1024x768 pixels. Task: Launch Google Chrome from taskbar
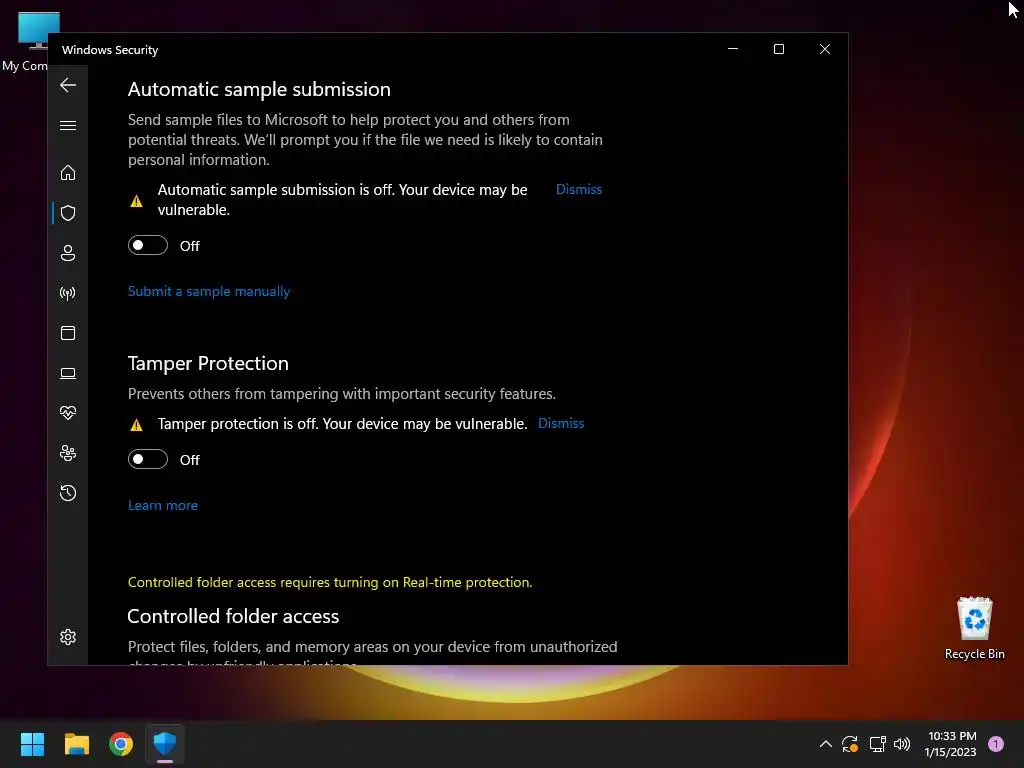pyautogui.click(x=121, y=744)
